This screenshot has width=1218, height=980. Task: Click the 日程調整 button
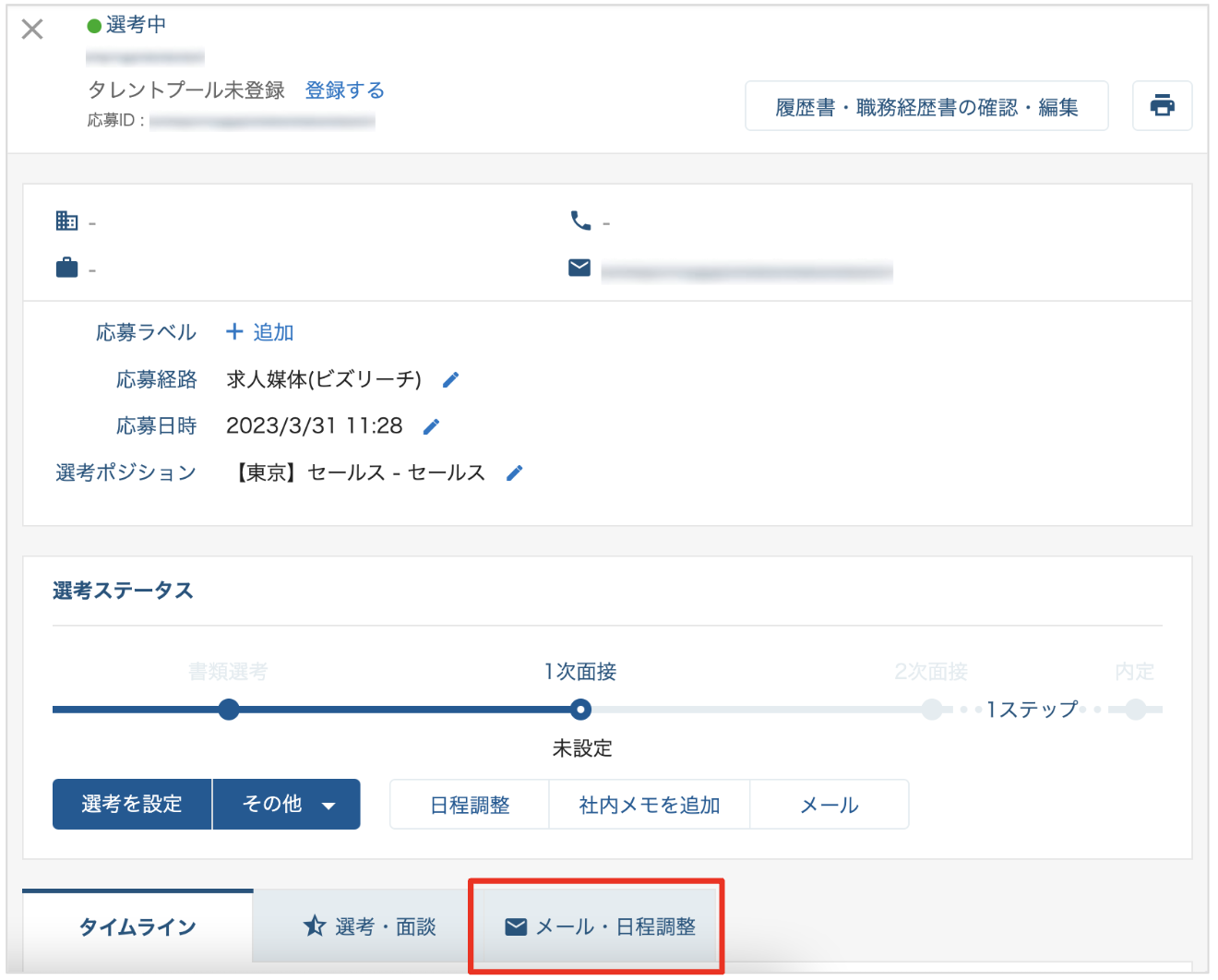tap(470, 805)
